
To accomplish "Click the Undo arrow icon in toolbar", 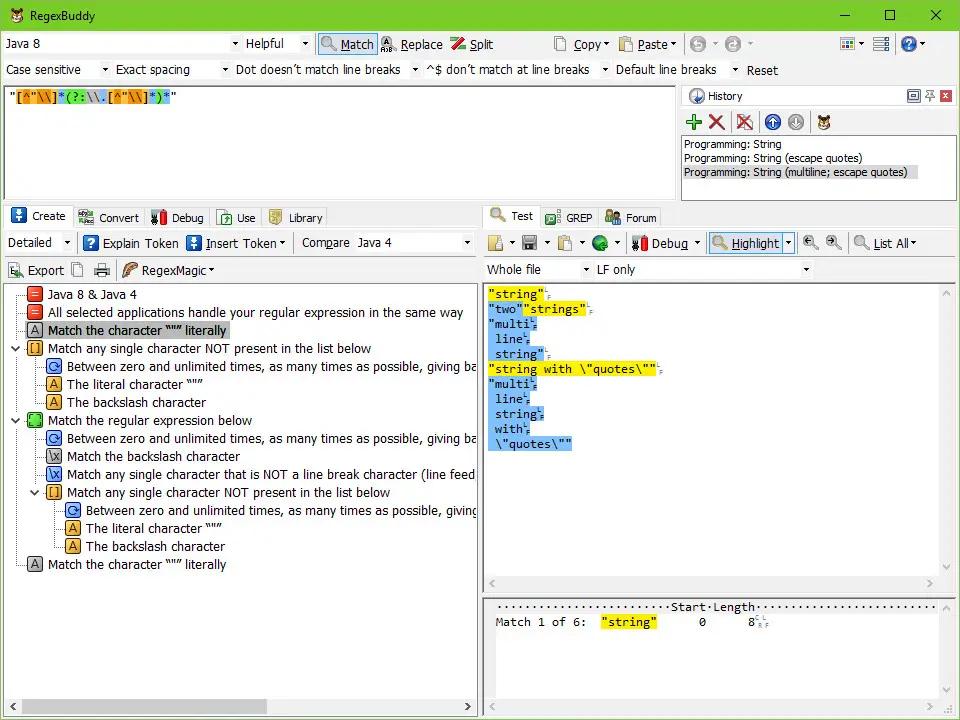I will 697,44.
